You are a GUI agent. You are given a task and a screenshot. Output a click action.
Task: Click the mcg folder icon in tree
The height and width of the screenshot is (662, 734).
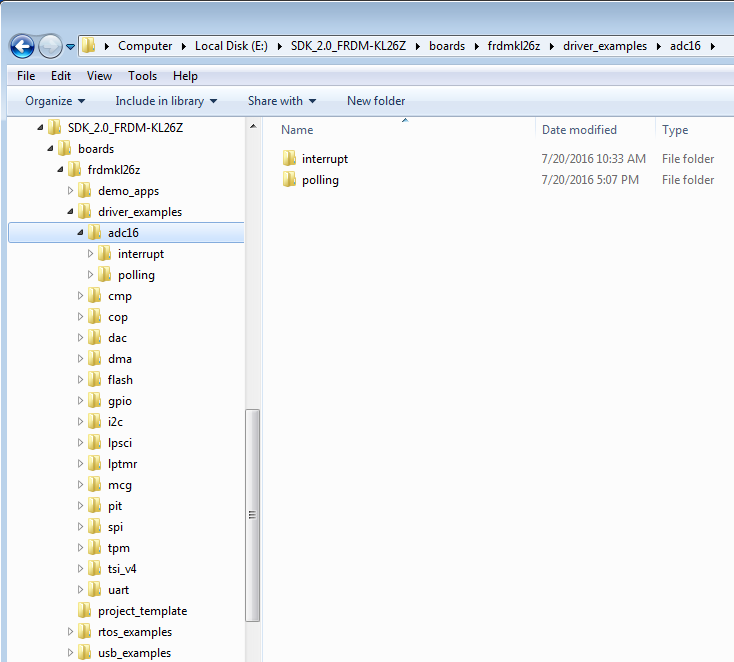(95, 485)
